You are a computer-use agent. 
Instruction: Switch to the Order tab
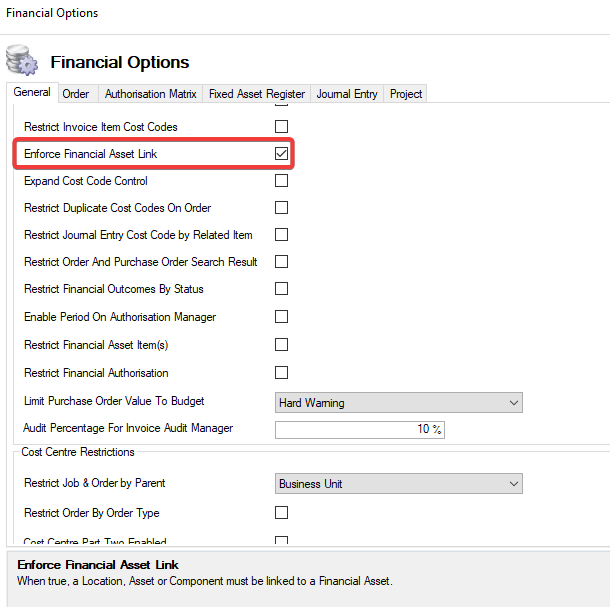click(76, 94)
